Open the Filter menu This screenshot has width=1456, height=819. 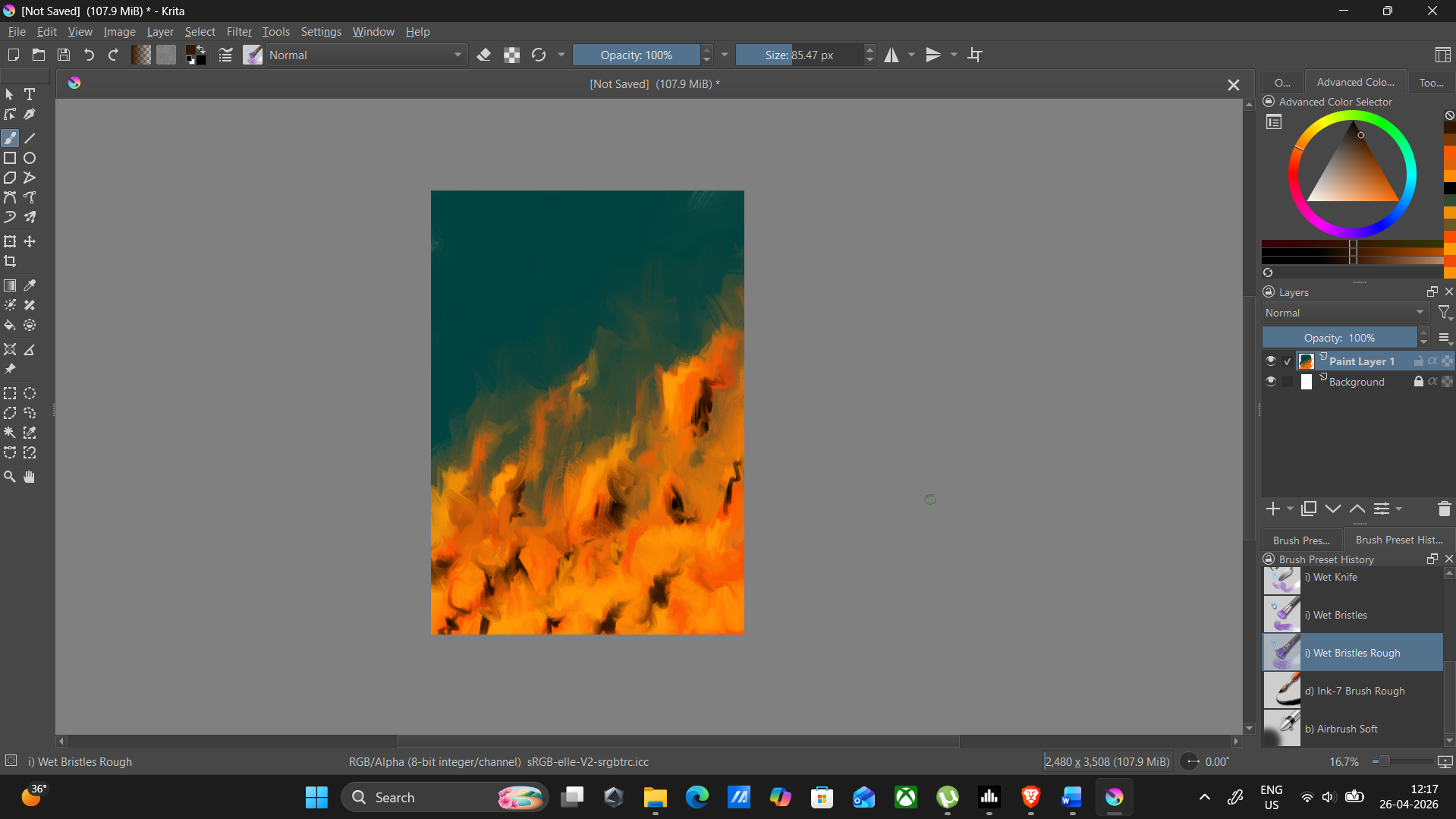pyautogui.click(x=239, y=31)
